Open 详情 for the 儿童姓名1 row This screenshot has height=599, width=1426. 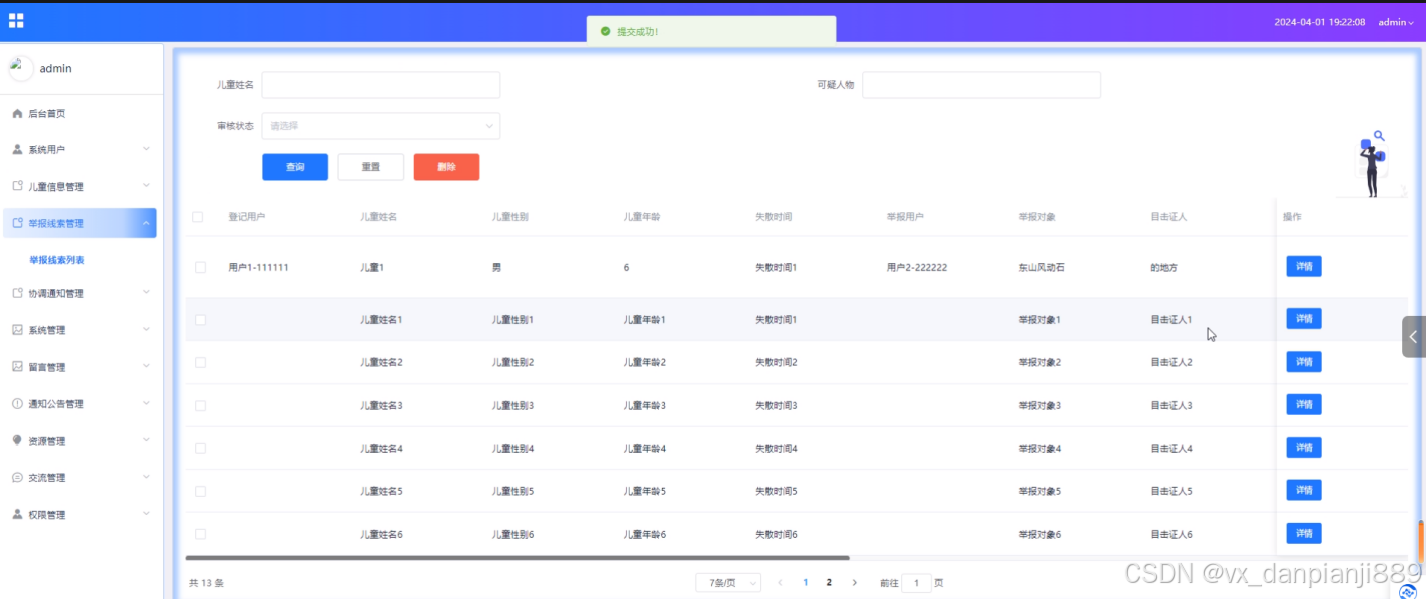(x=1304, y=319)
